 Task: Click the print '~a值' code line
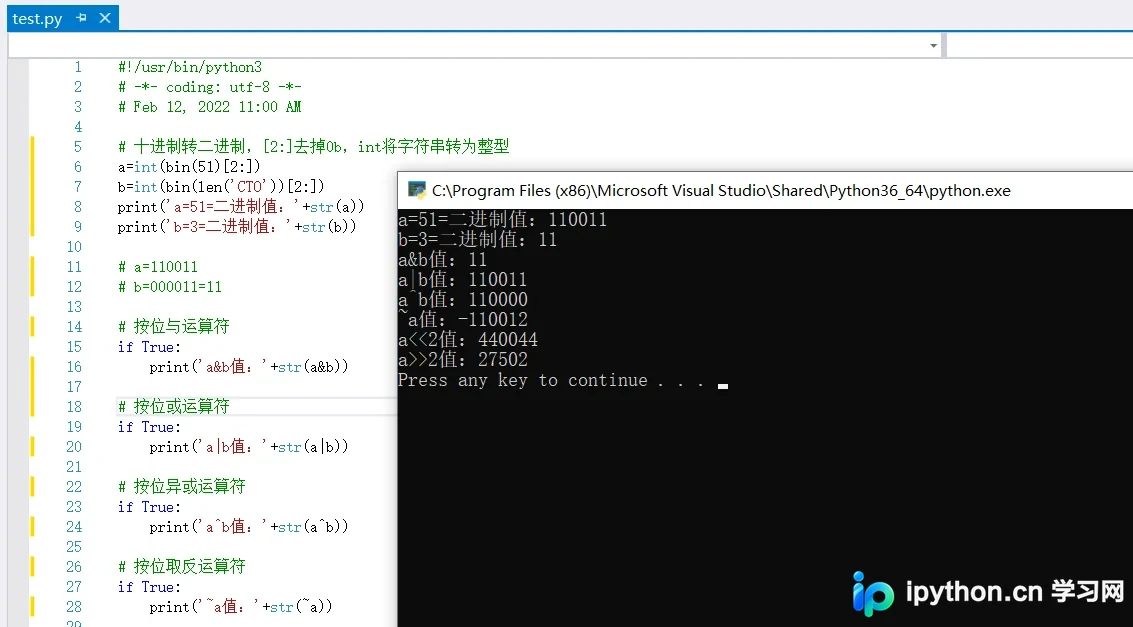point(241,607)
